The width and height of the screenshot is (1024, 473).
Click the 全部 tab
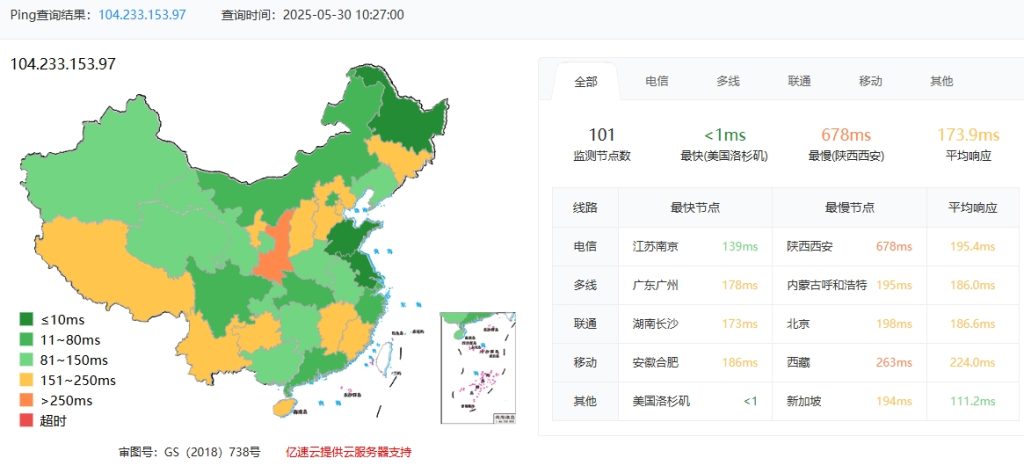click(585, 82)
